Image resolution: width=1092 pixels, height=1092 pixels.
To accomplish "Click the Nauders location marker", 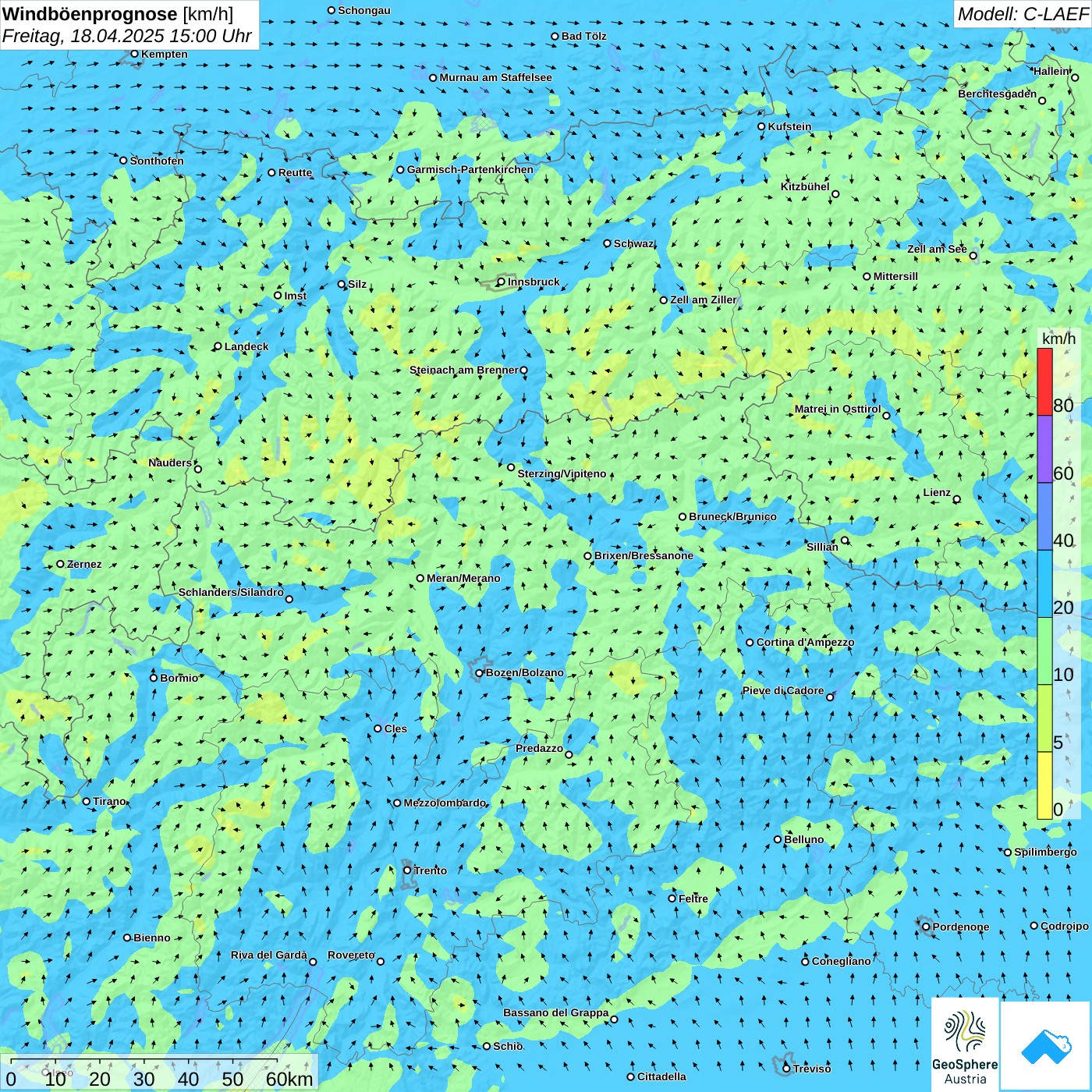I will click(198, 469).
